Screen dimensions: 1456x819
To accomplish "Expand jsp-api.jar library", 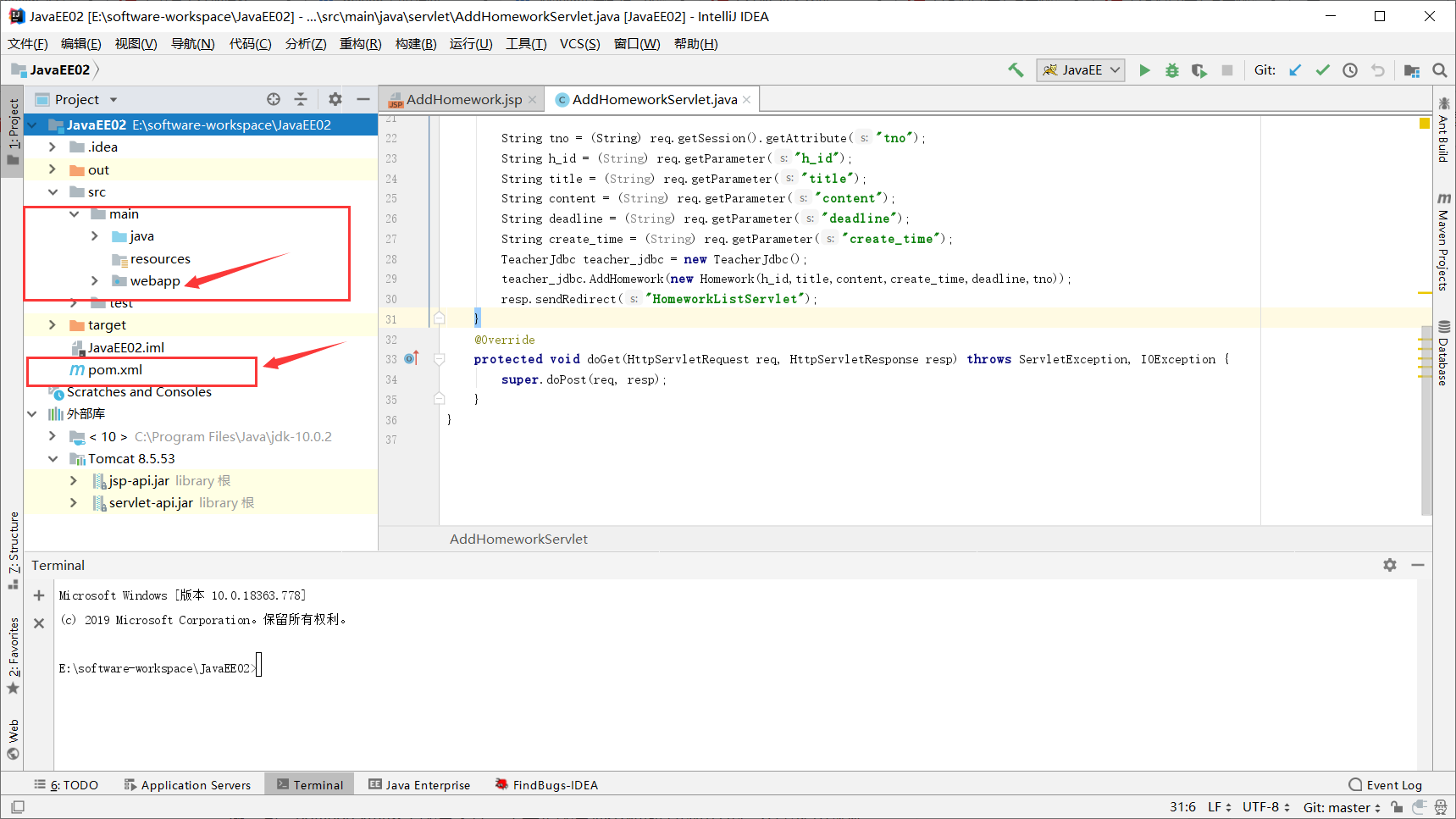I will [74, 481].
